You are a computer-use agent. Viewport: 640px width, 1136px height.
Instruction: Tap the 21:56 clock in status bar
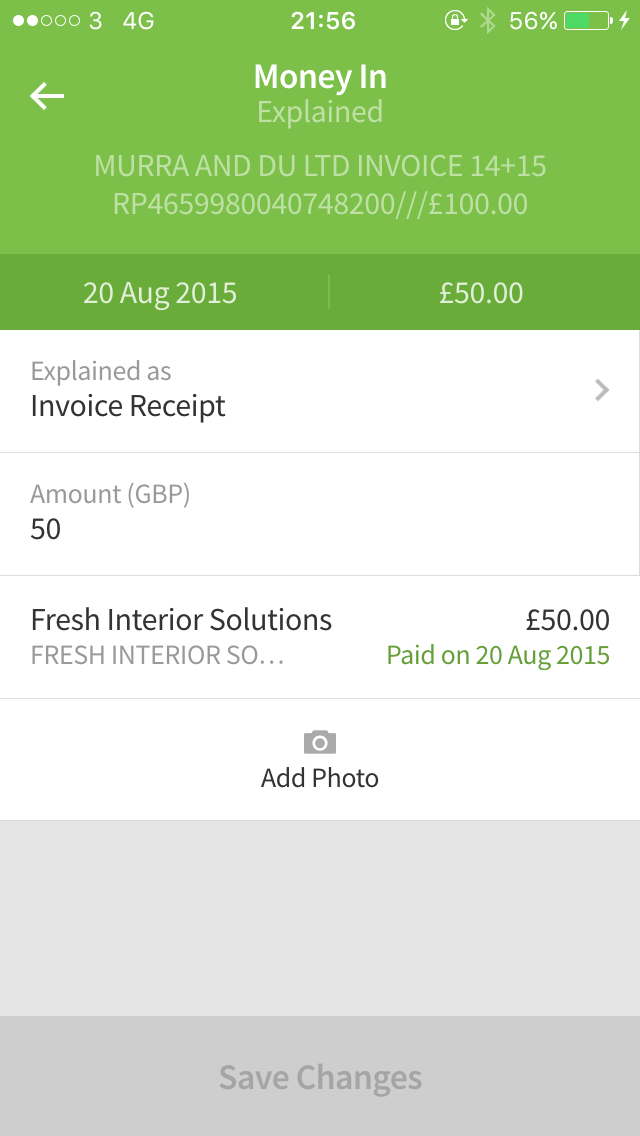click(323, 20)
